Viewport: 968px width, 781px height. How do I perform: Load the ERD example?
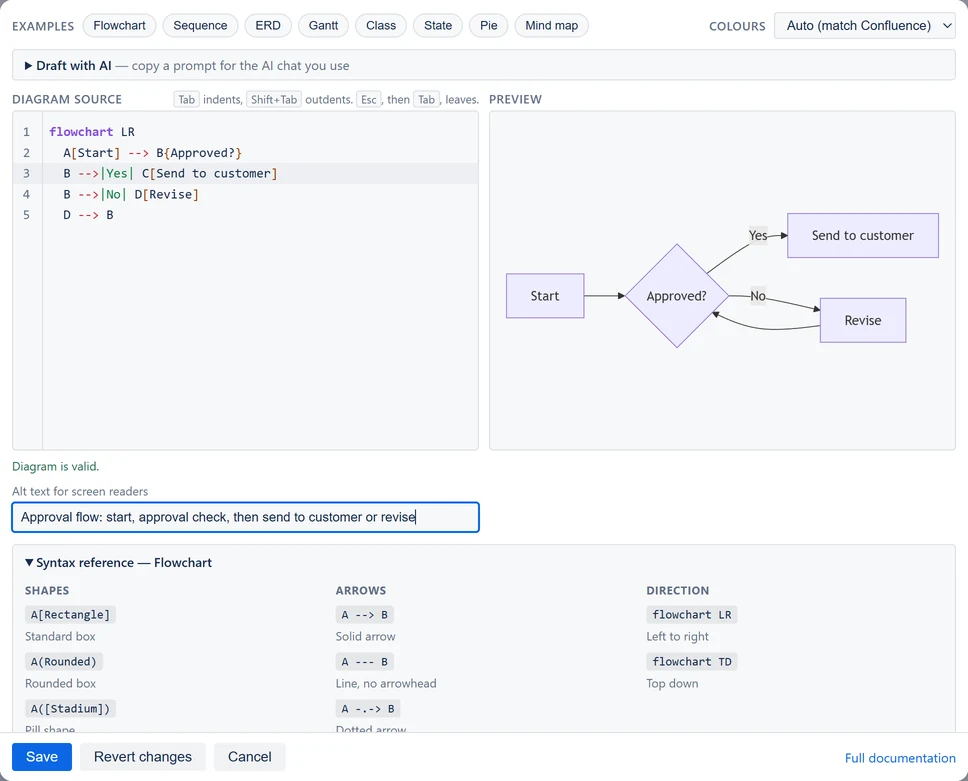268,26
